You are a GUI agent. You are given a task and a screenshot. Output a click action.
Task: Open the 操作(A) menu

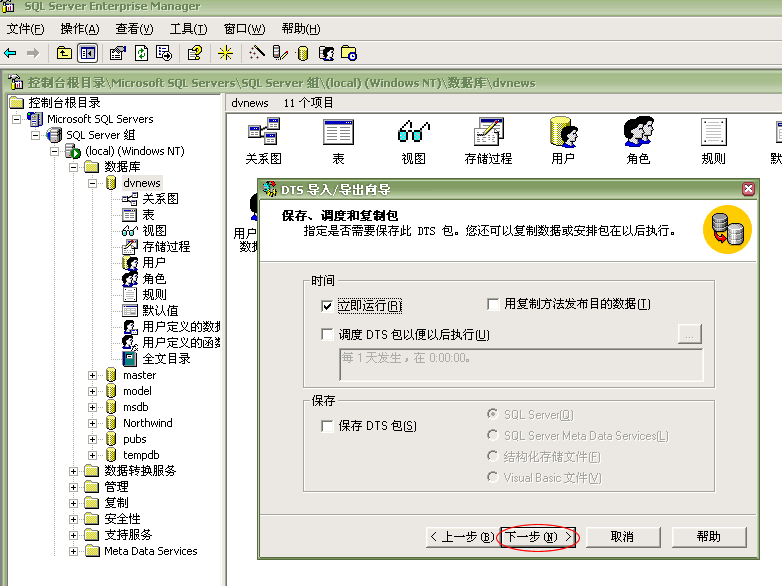[x=80, y=29]
